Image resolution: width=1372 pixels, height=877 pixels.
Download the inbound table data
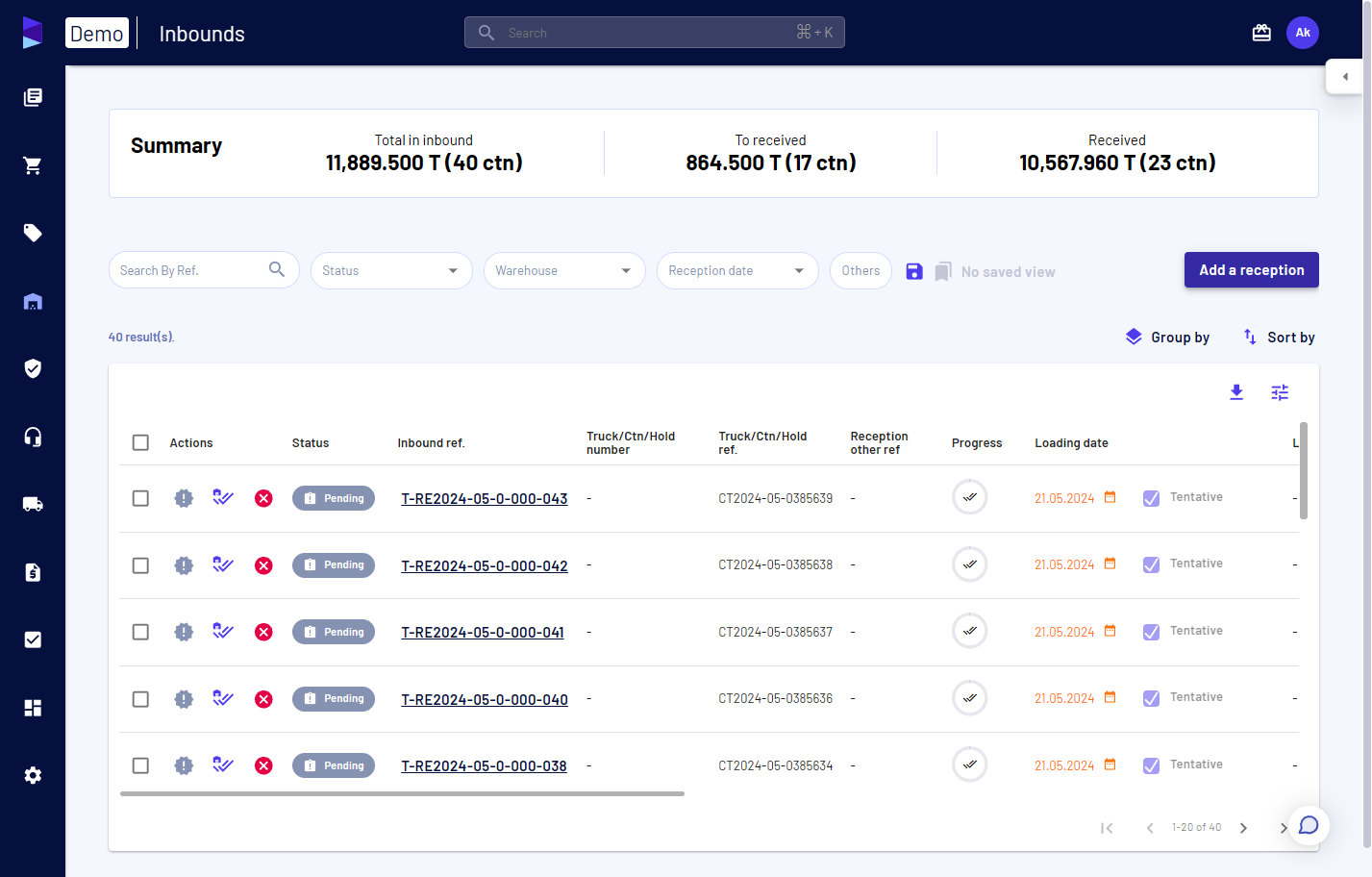[1236, 392]
